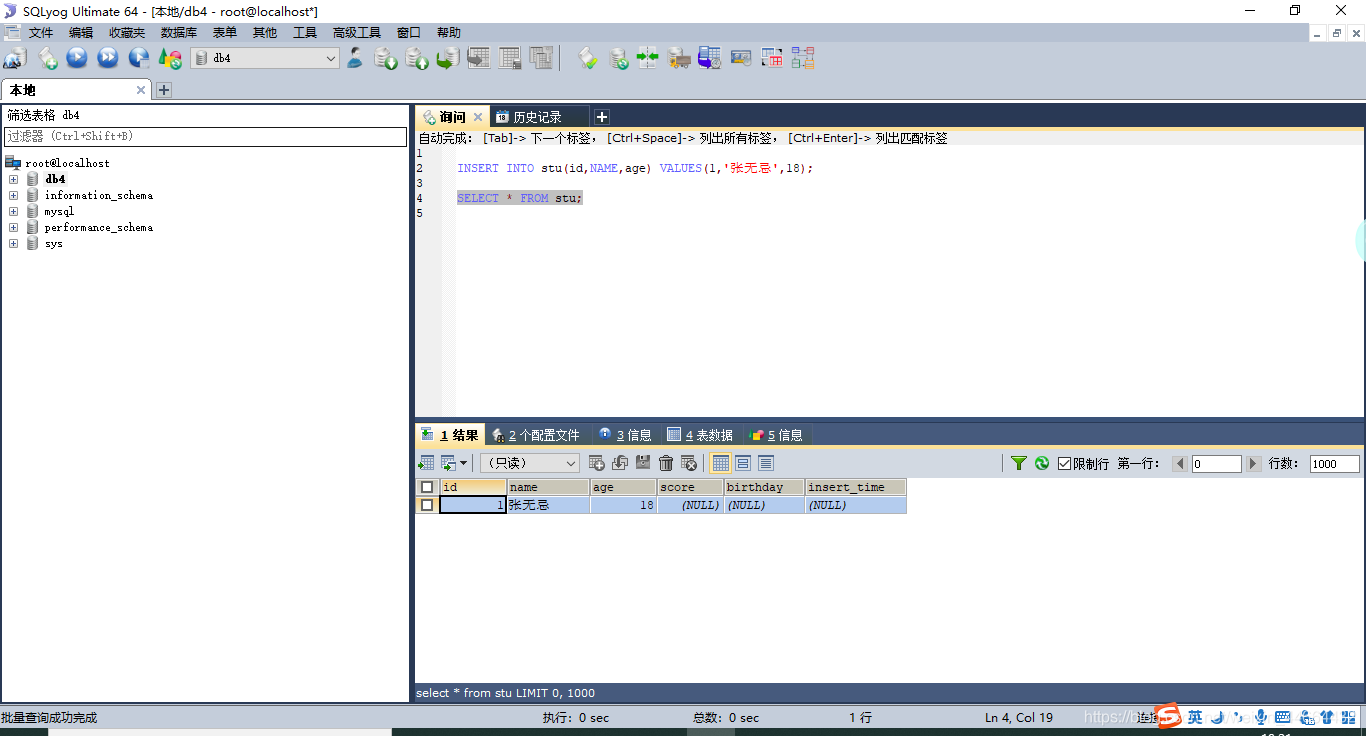Open the schema designer diagram icon

[803, 58]
